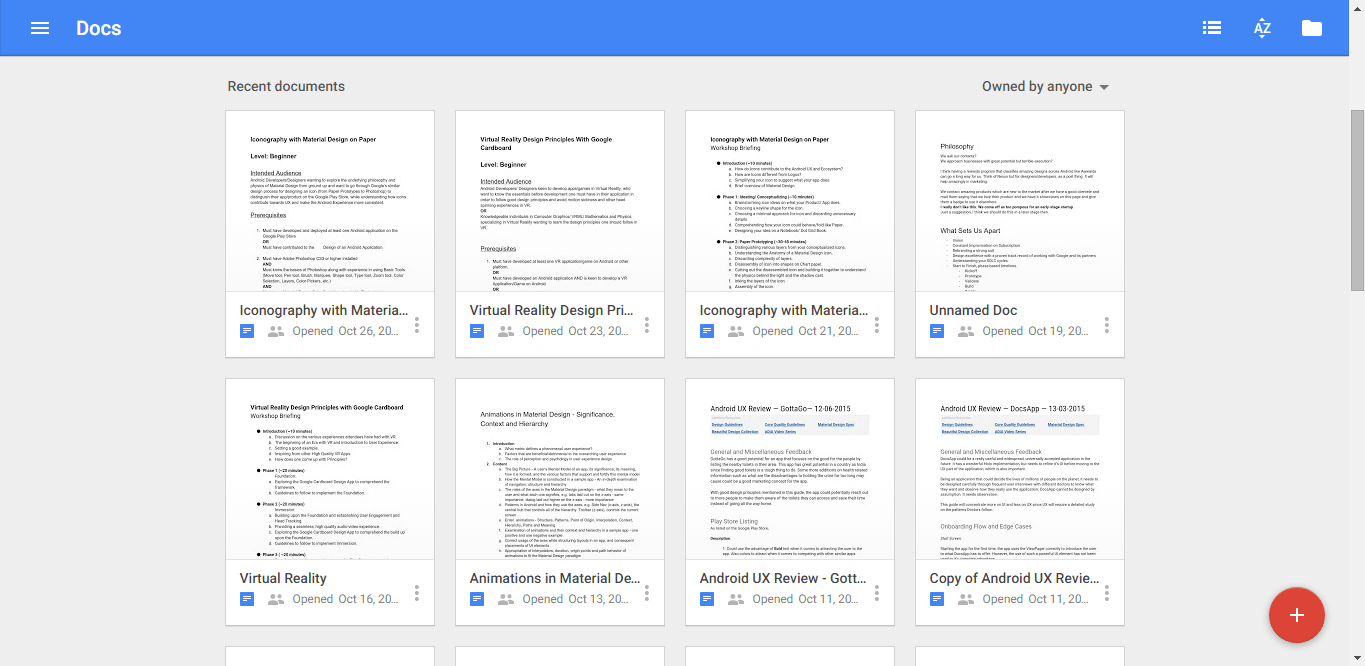1365x666 pixels.
Task: Click the 'Opened Oct 13' date text
Action: click(x=575, y=599)
